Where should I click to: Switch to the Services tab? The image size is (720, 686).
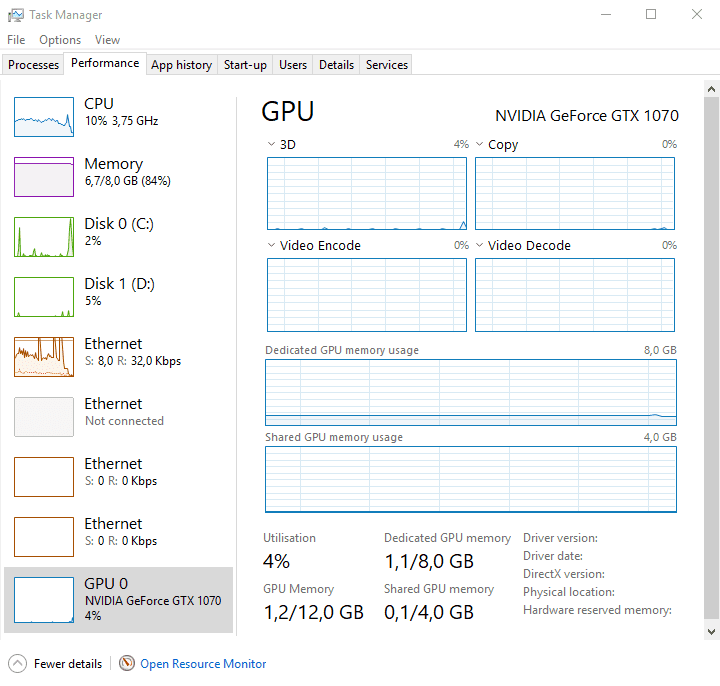tap(387, 65)
